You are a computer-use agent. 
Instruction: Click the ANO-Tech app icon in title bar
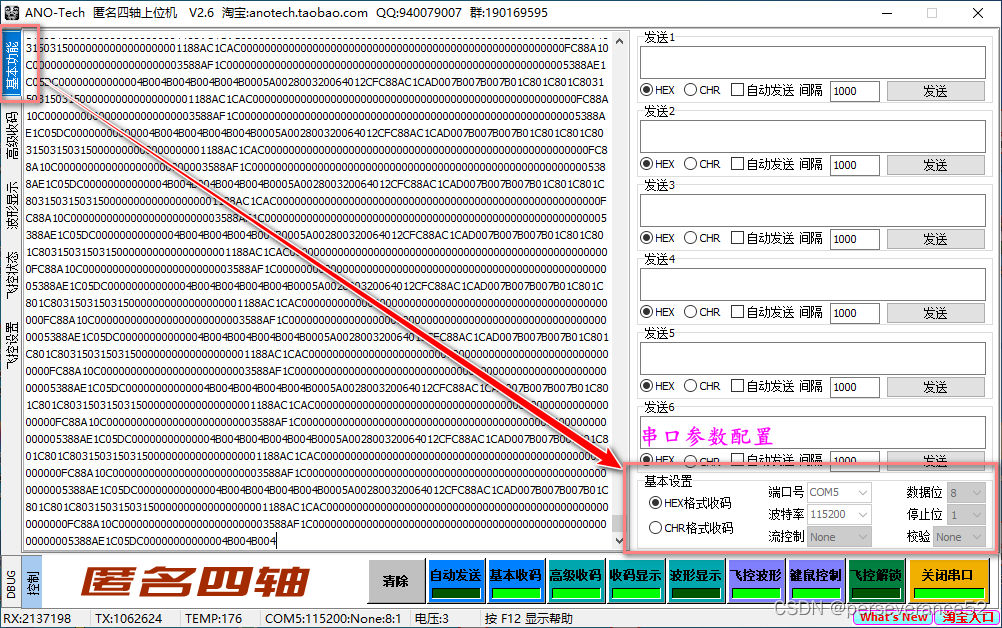(12, 13)
